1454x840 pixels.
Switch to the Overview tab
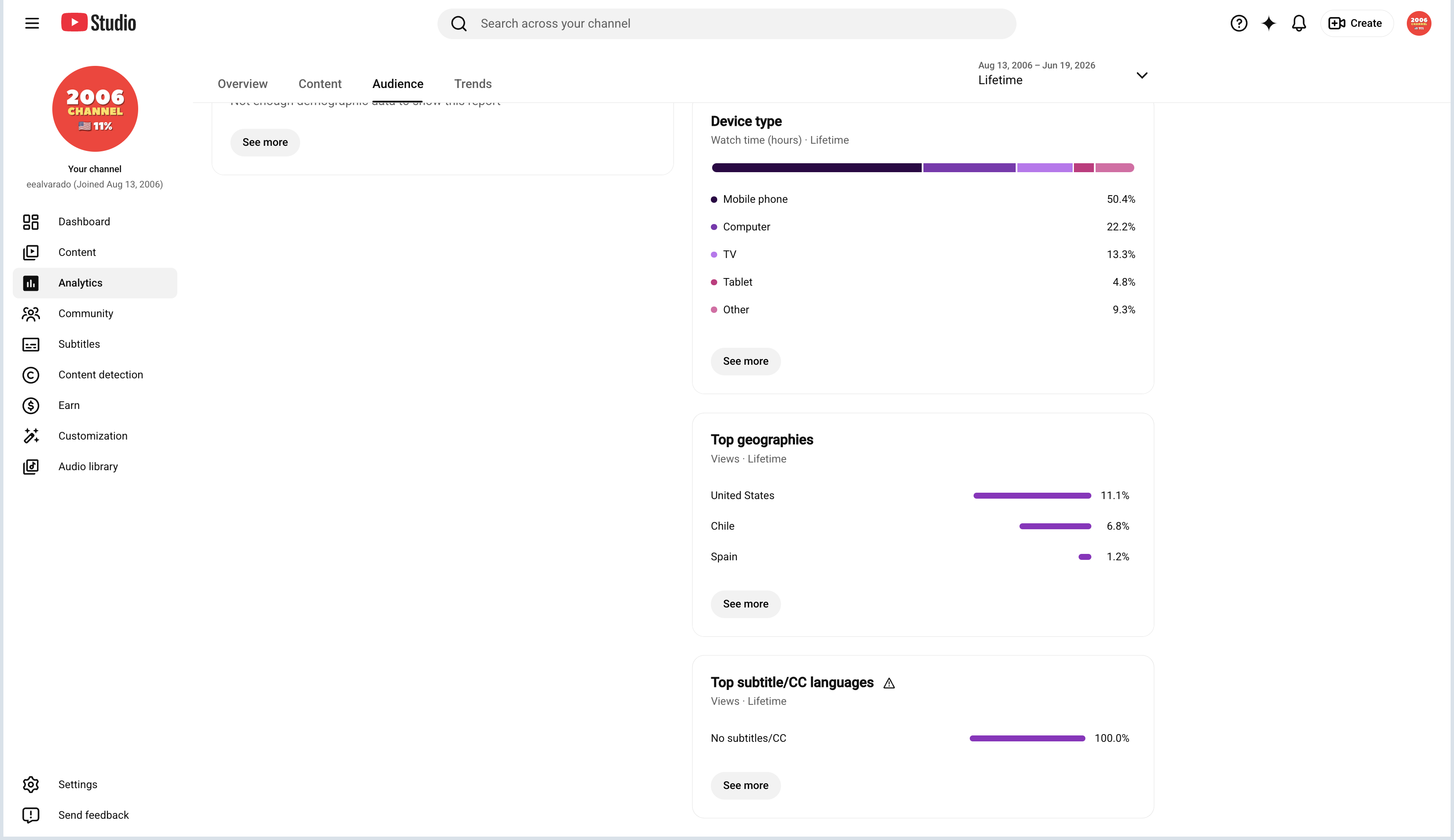pyautogui.click(x=242, y=84)
